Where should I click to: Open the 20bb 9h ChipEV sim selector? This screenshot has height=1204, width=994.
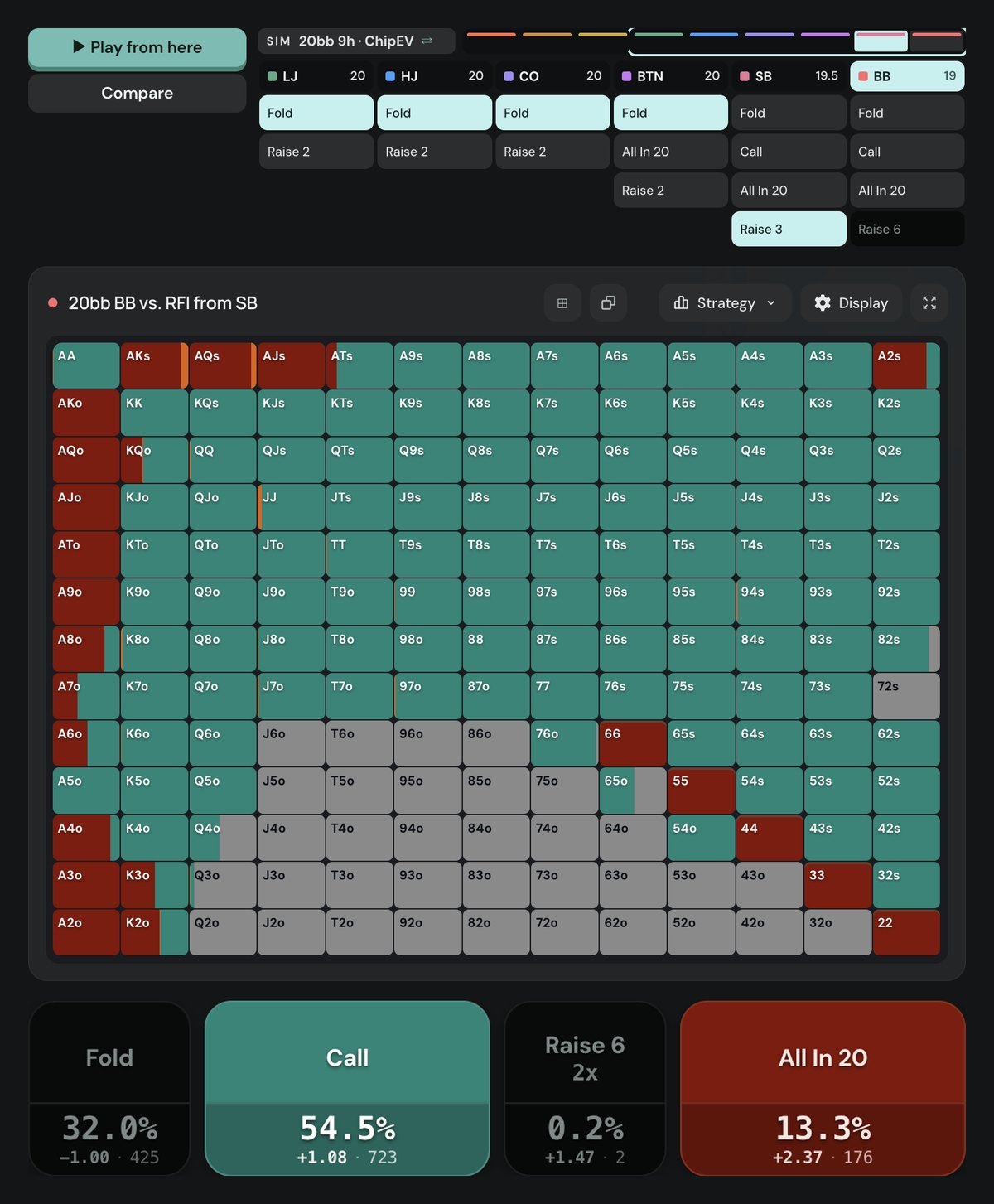pos(356,41)
